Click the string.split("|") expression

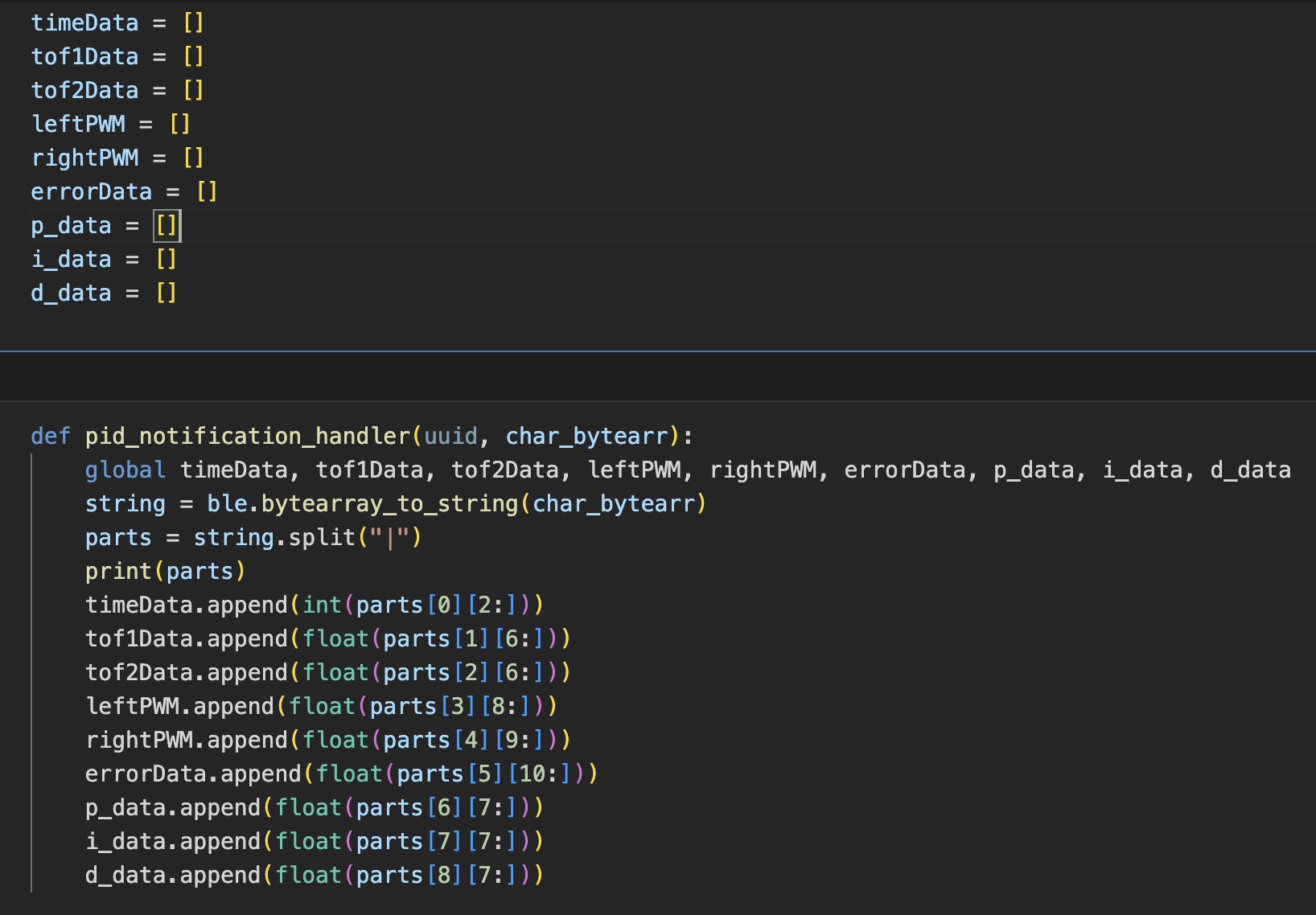[307, 537]
